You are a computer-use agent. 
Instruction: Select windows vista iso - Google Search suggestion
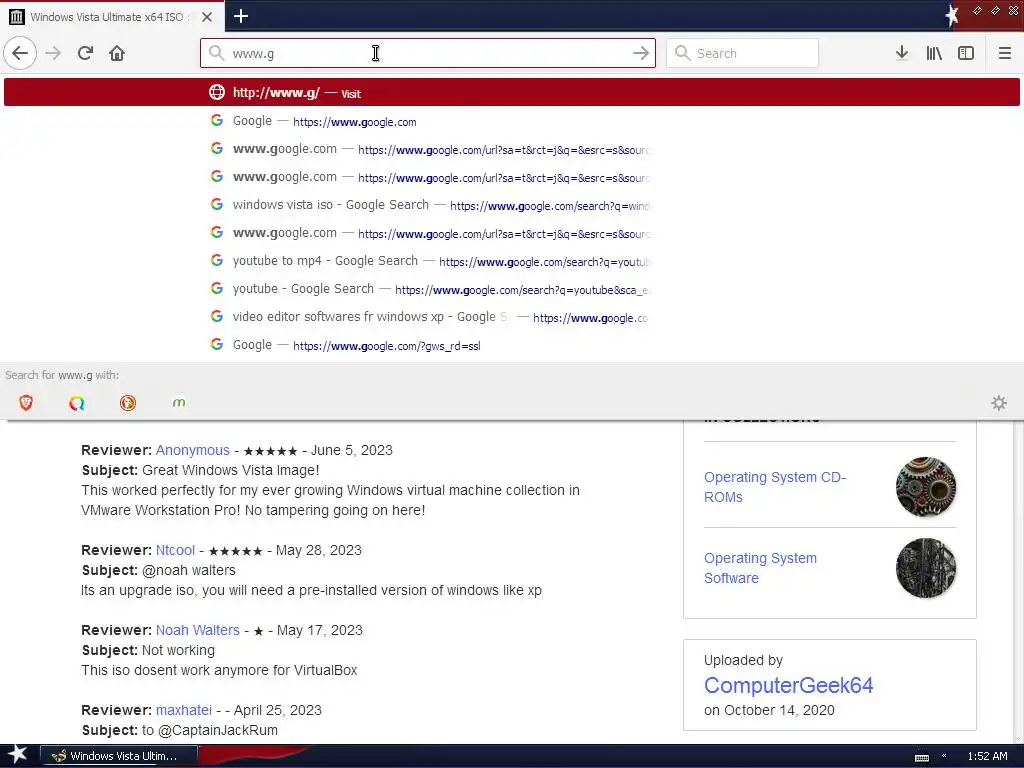tap(512, 205)
